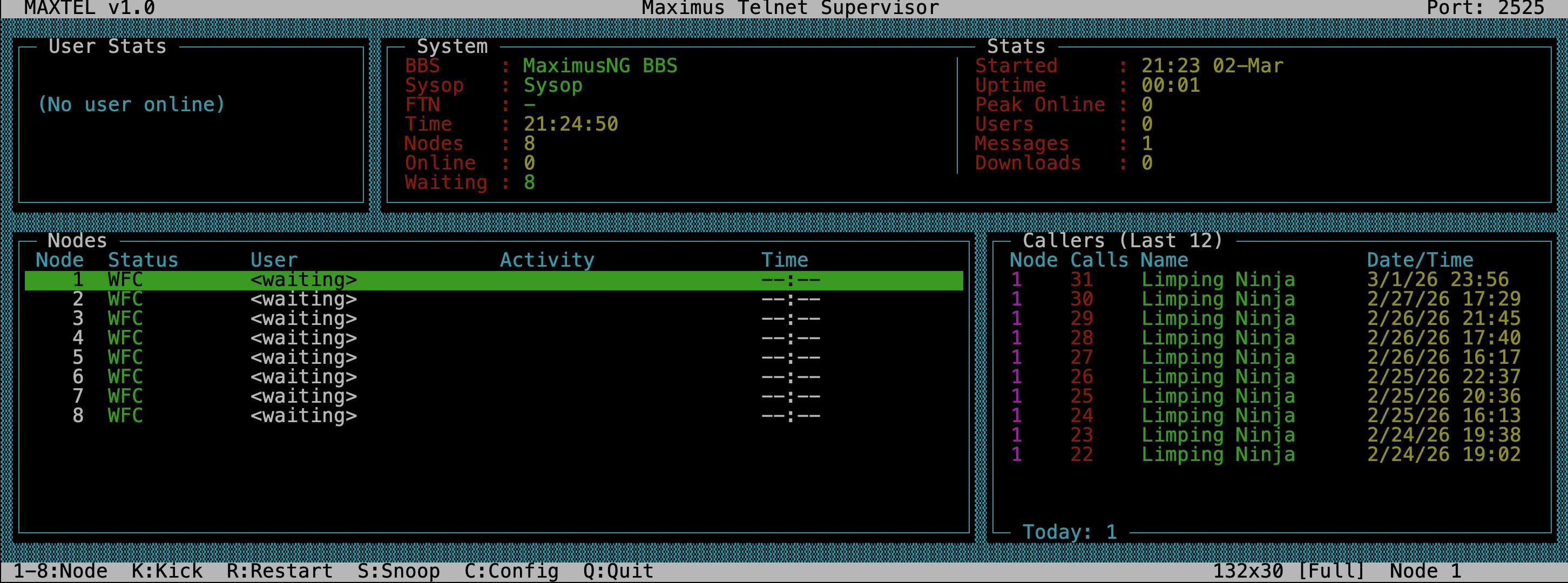Viewport: 1568px width, 583px height.
Task: Click the Activity column header
Action: click(x=547, y=261)
